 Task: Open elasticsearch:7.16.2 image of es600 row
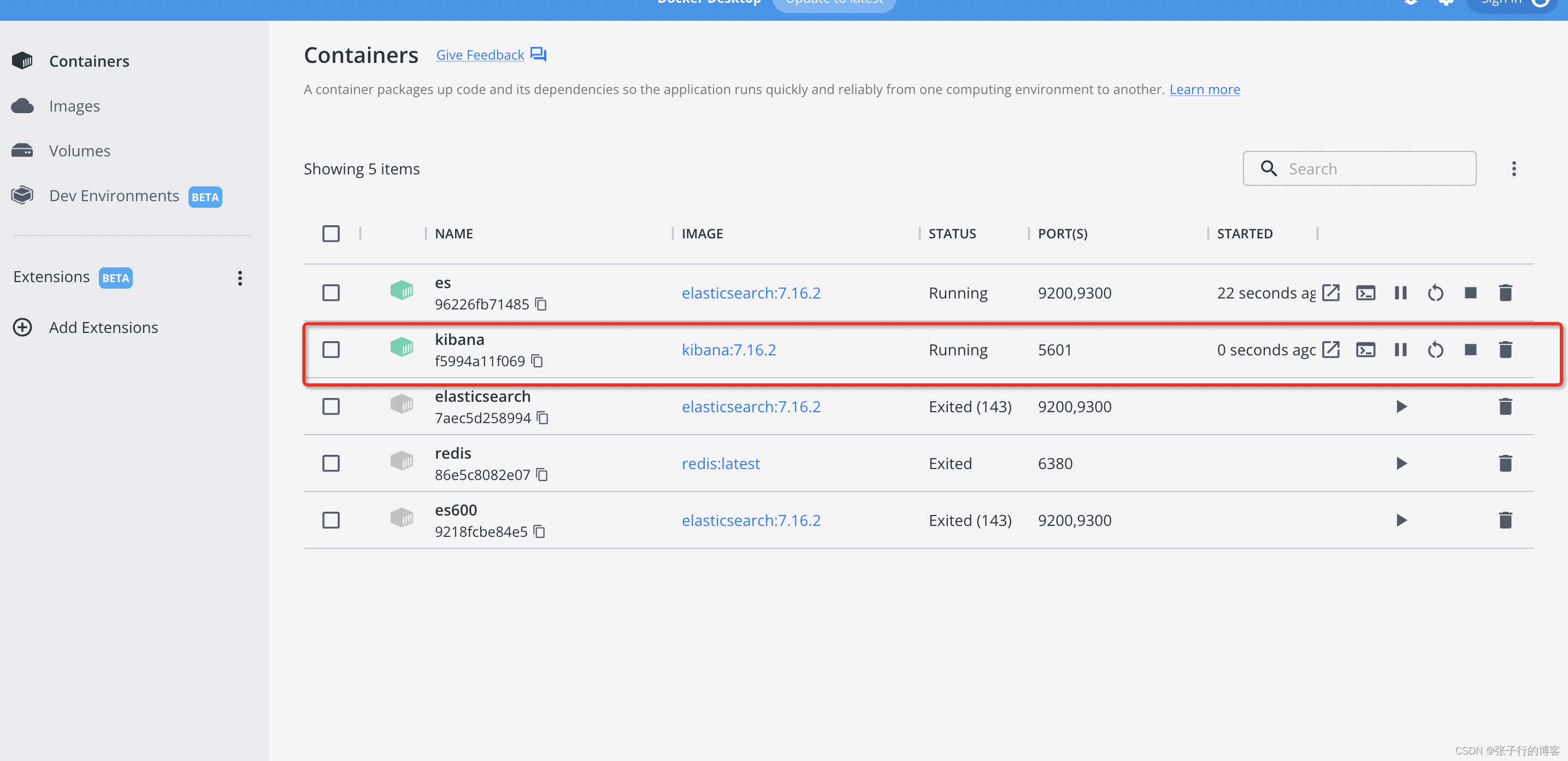[x=751, y=520]
